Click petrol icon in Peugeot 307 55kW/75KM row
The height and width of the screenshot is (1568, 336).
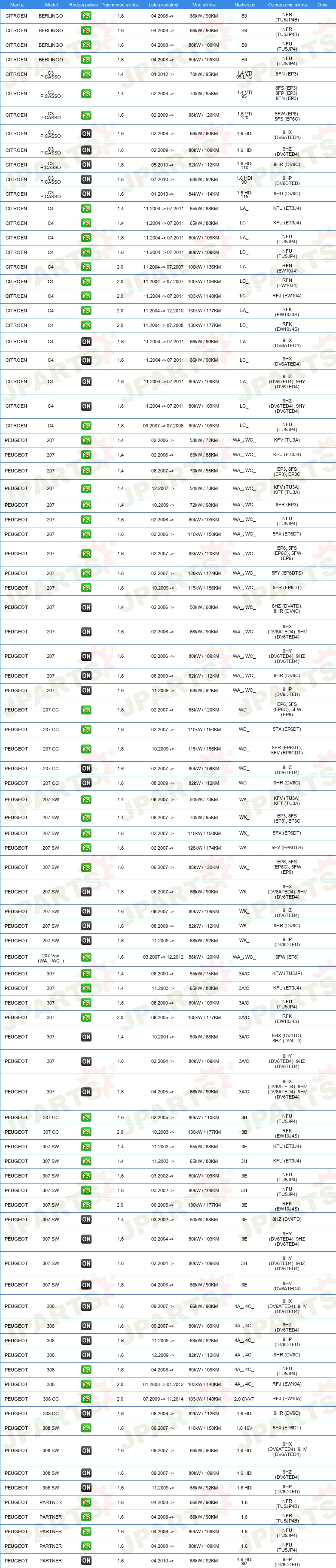(86, 974)
